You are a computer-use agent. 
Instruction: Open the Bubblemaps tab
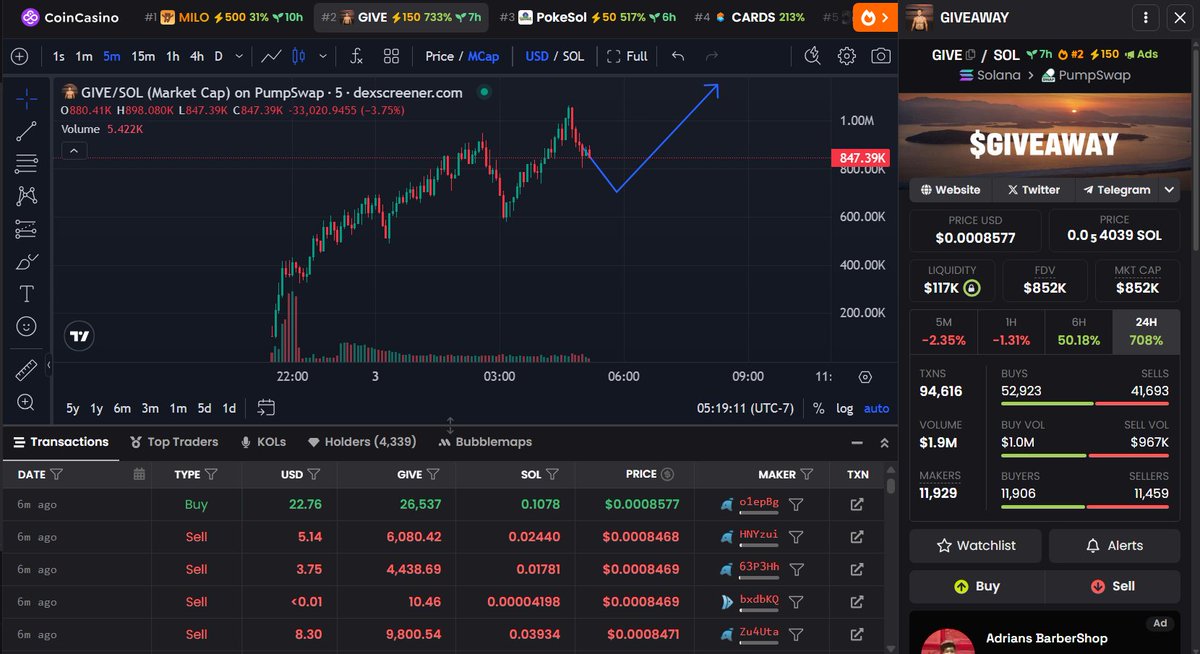(x=485, y=442)
